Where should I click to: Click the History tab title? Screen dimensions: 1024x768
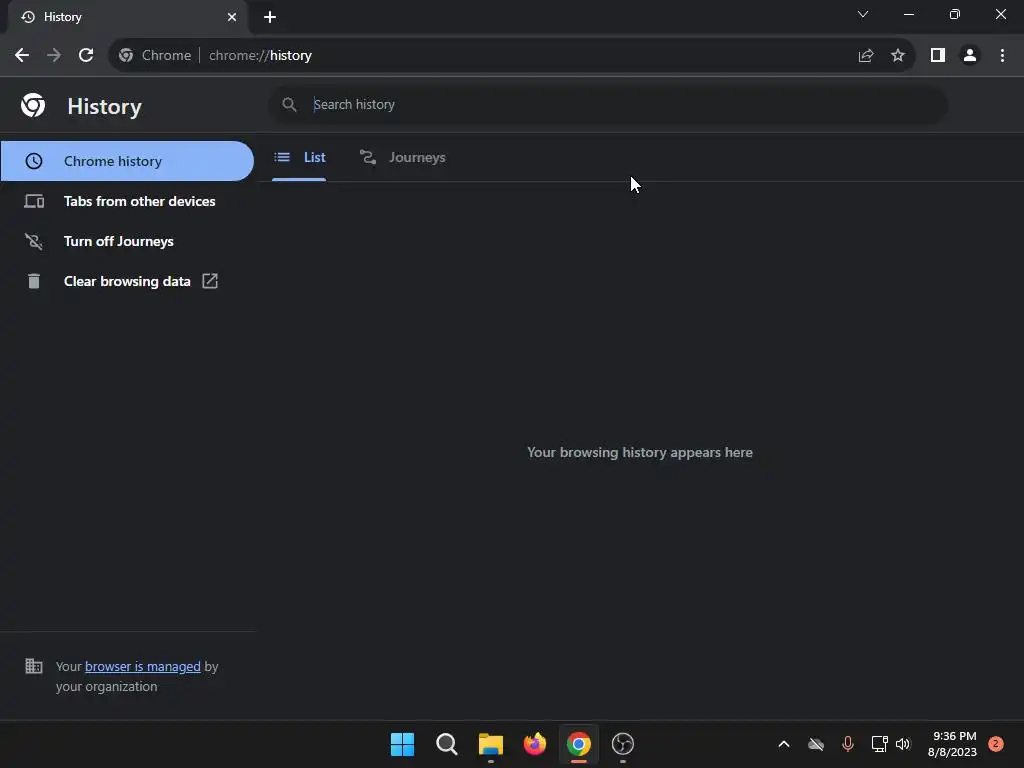click(x=63, y=17)
